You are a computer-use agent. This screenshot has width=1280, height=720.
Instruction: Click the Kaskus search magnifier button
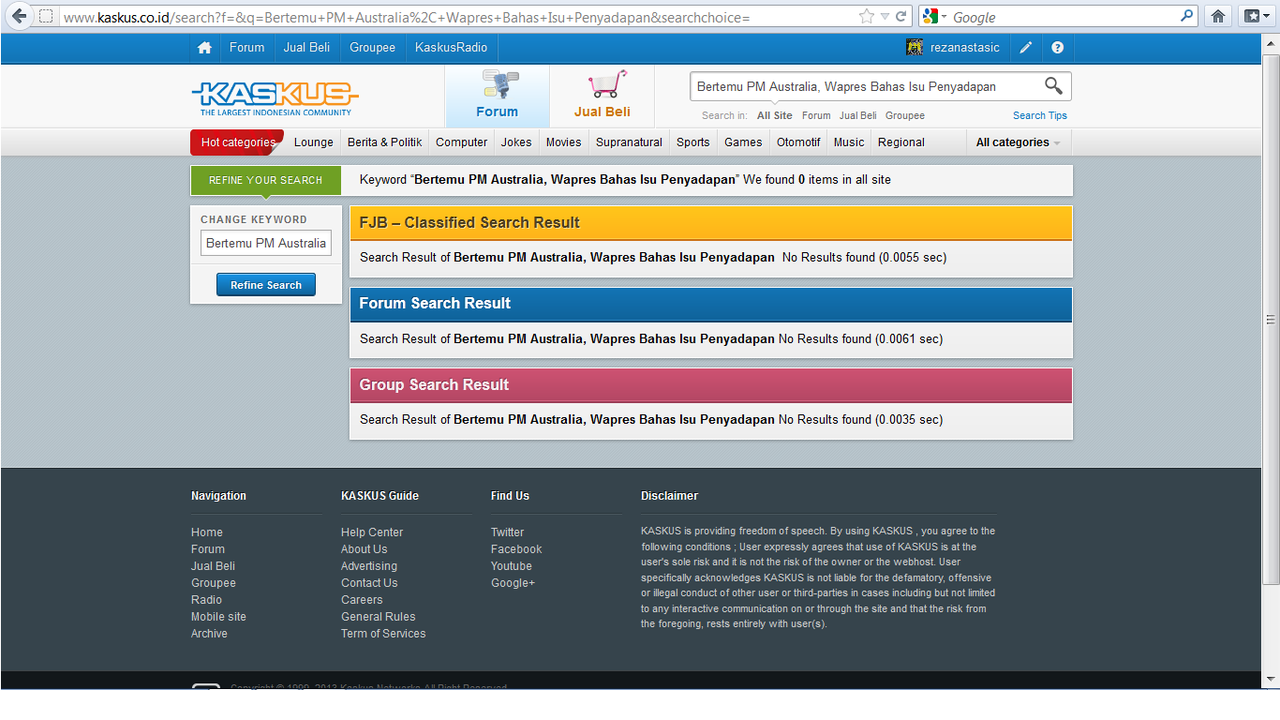point(1053,86)
